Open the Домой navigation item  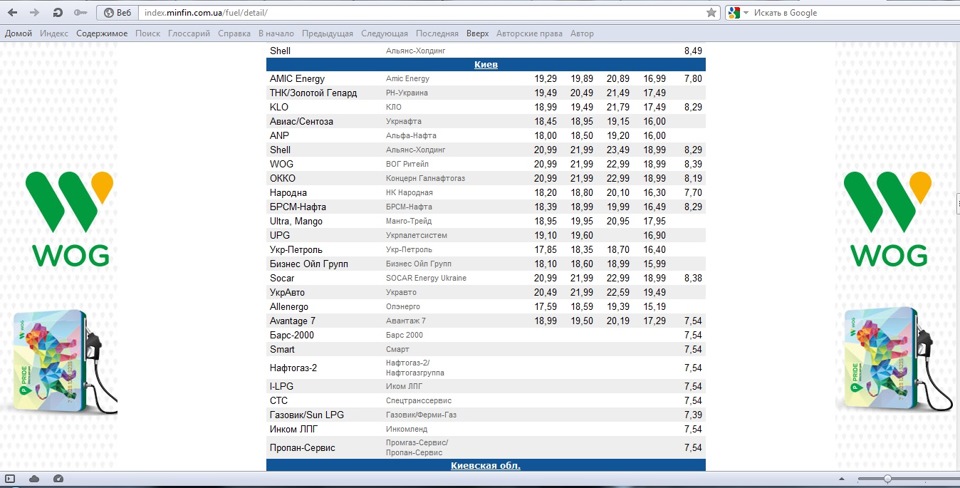pos(18,34)
